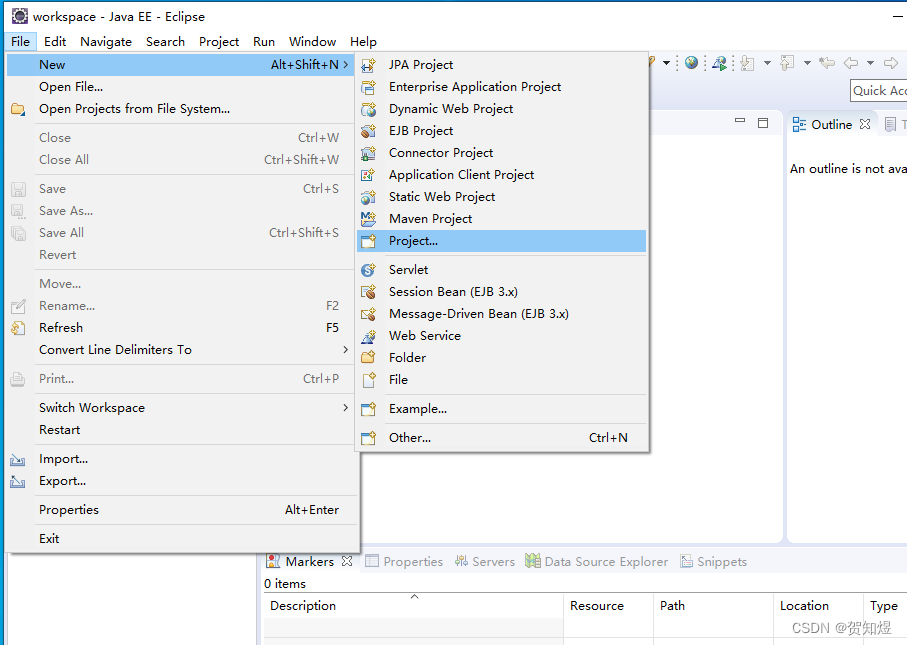Pick EJB Project in the submenu

[502, 131]
